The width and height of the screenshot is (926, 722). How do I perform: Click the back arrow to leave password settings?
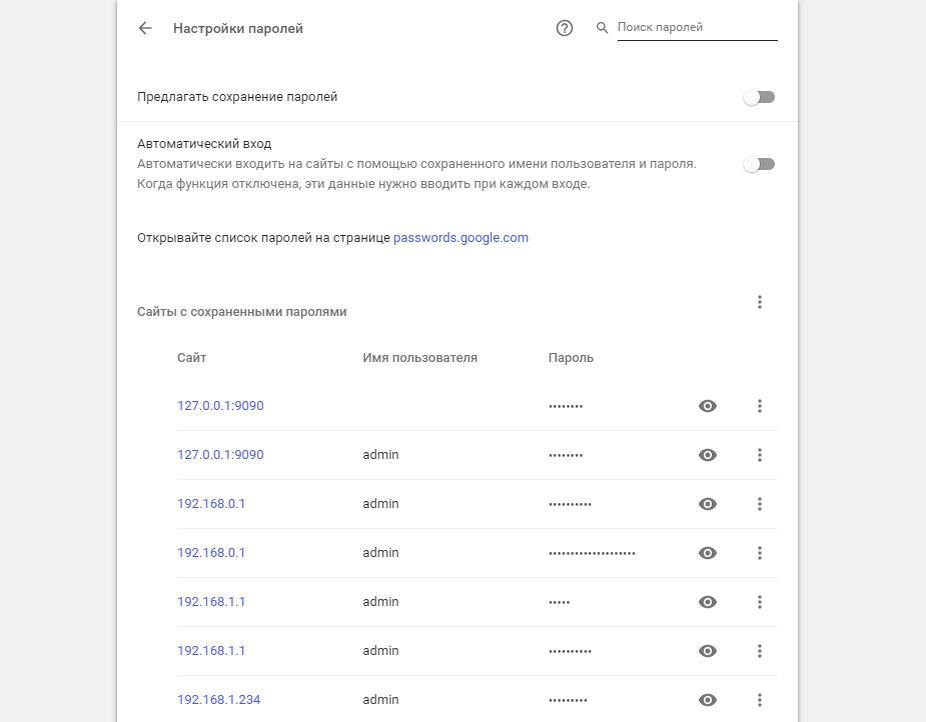pos(144,28)
